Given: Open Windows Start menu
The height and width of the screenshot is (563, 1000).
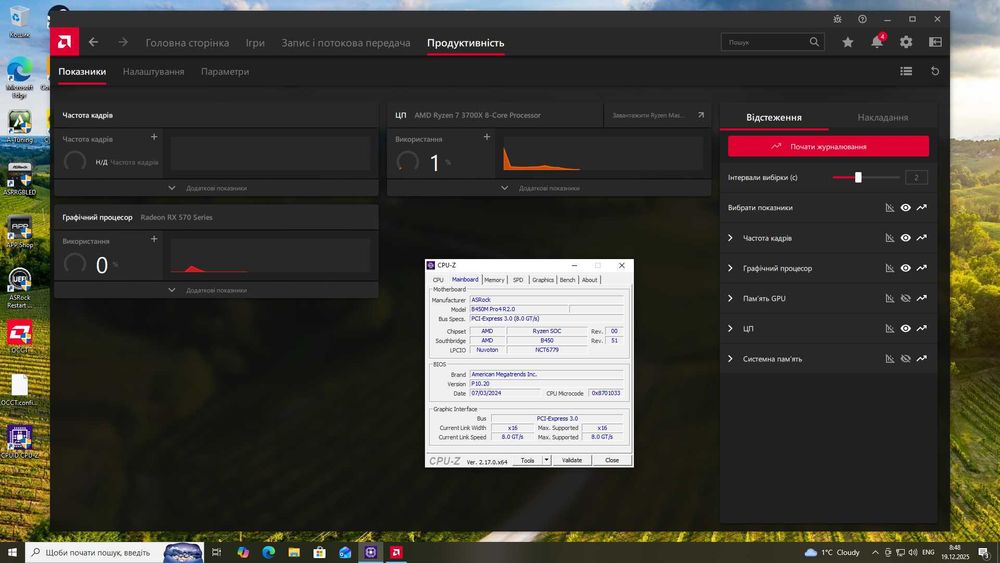Looking at the screenshot, I should pyautogui.click(x=12, y=552).
